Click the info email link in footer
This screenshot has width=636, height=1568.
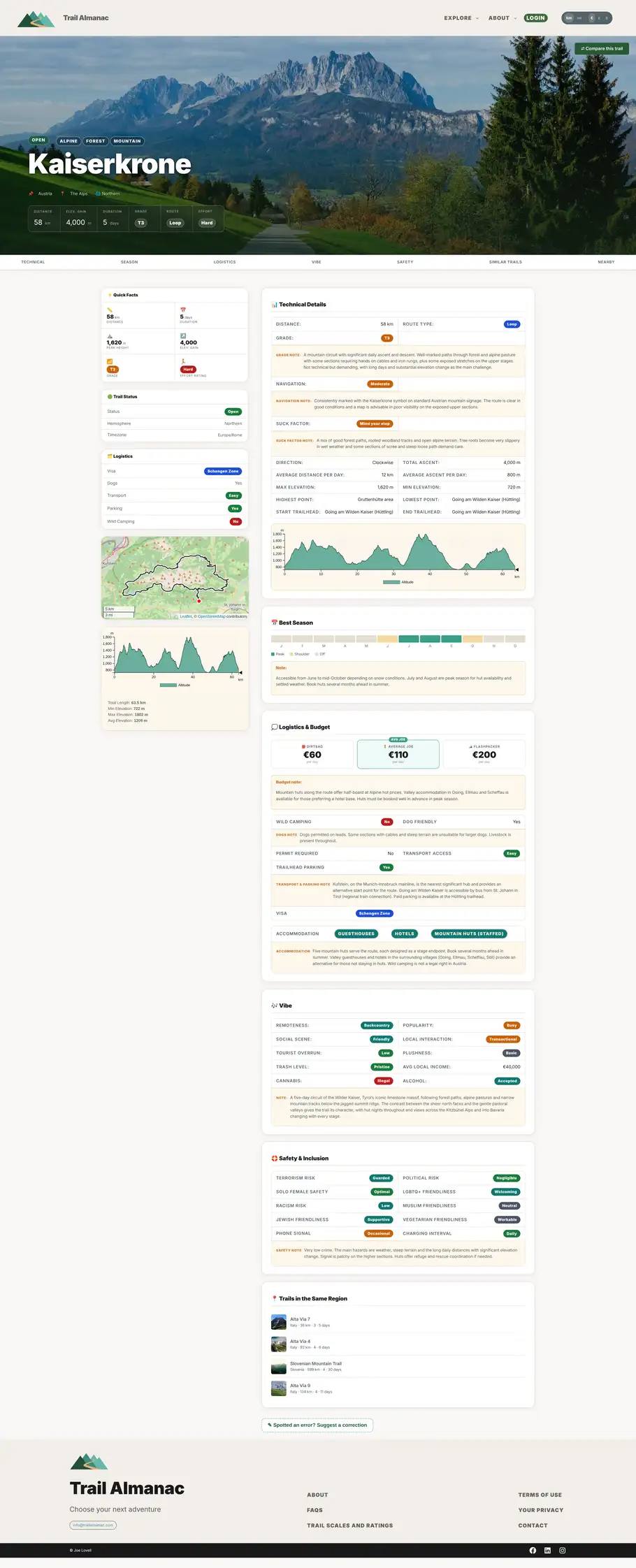coord(93,1525)
